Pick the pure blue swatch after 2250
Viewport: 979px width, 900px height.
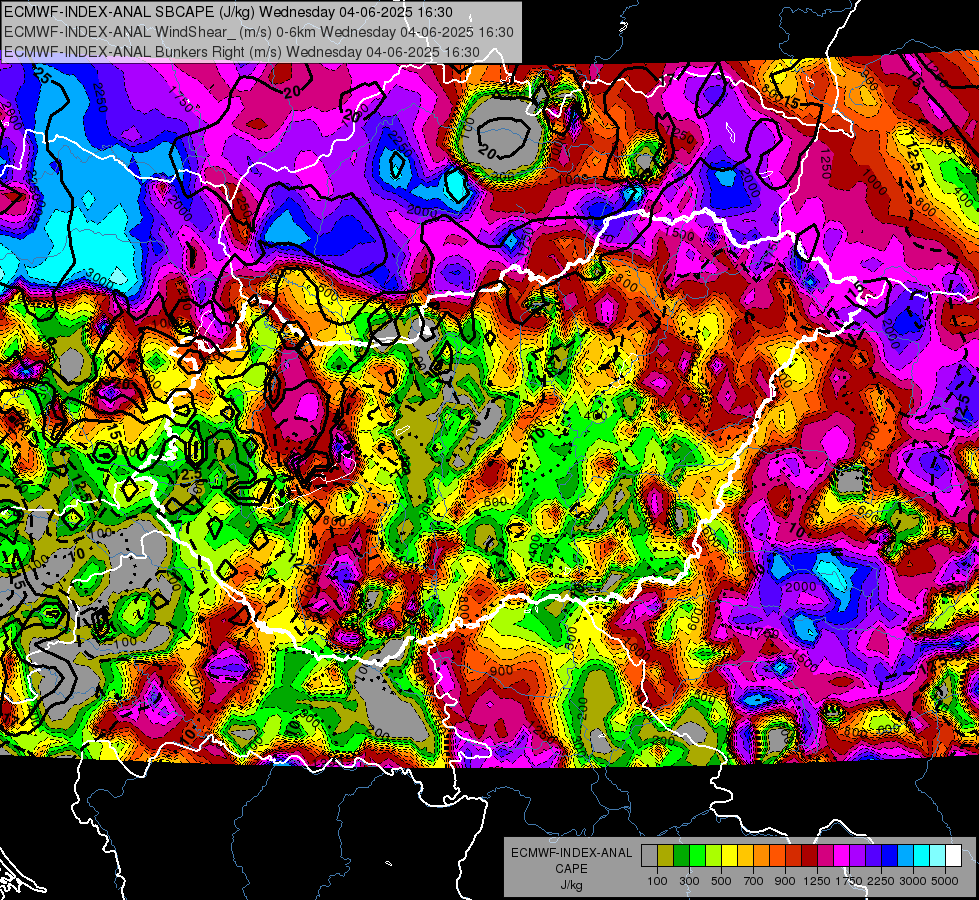pyautogui.click(x=890, y=856)
